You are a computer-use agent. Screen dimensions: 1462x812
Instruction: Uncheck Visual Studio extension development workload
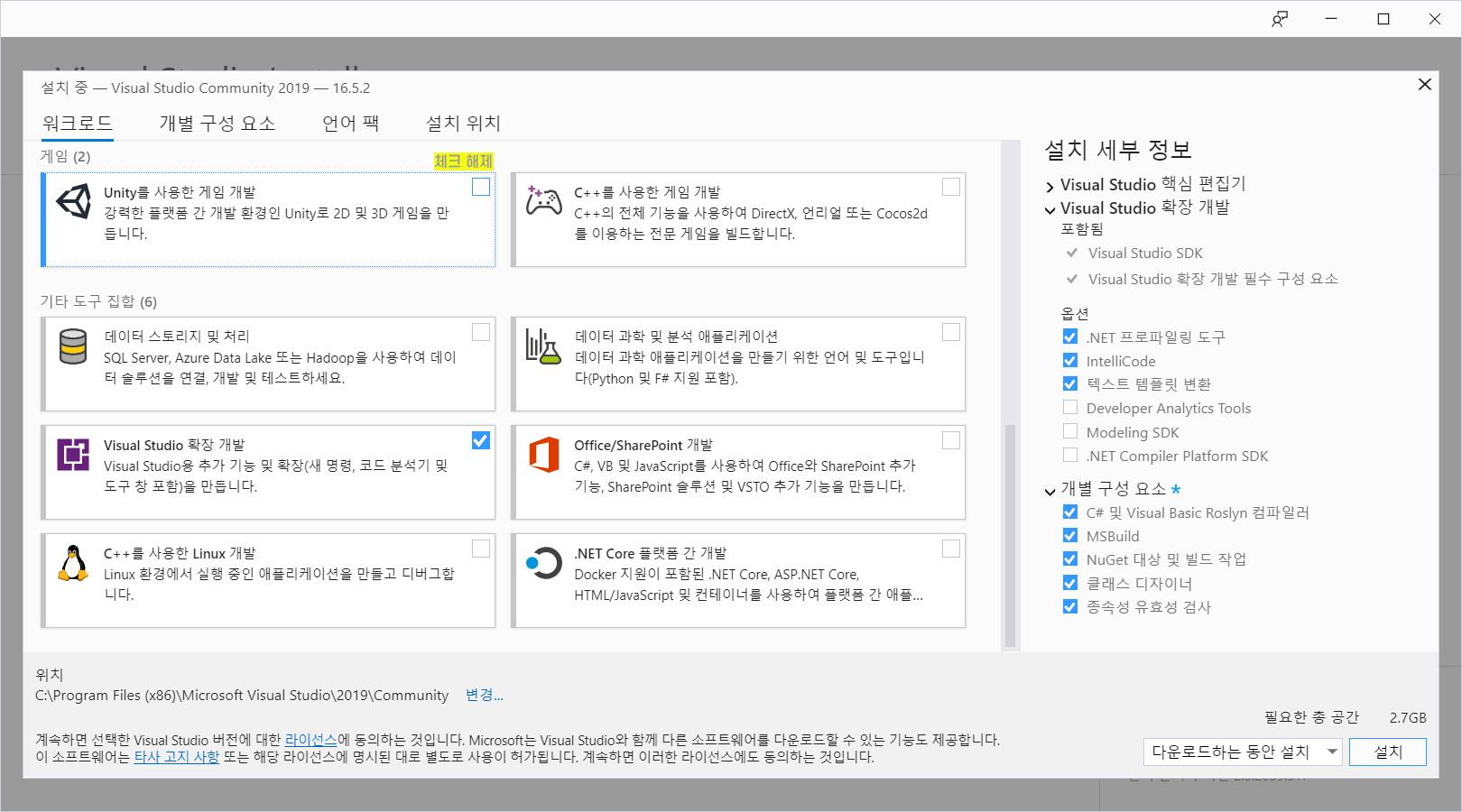481,440
